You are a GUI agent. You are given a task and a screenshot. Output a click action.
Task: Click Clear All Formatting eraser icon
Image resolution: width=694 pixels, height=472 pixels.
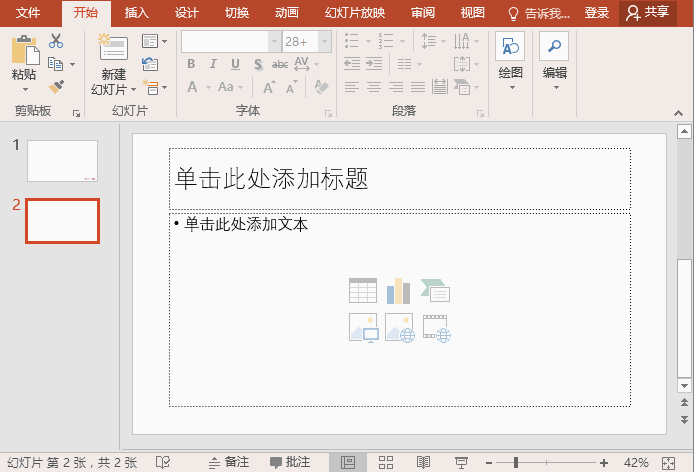click(x=321, y=87)
